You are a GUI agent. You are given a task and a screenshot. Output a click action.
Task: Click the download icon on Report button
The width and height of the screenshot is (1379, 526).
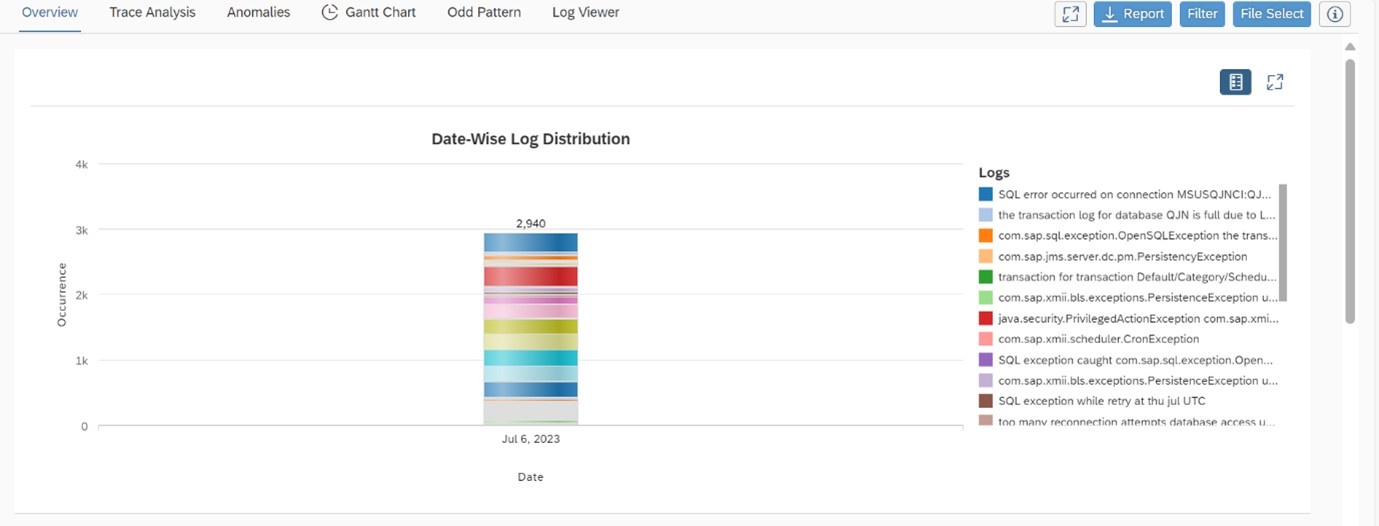pos(1110,14)
